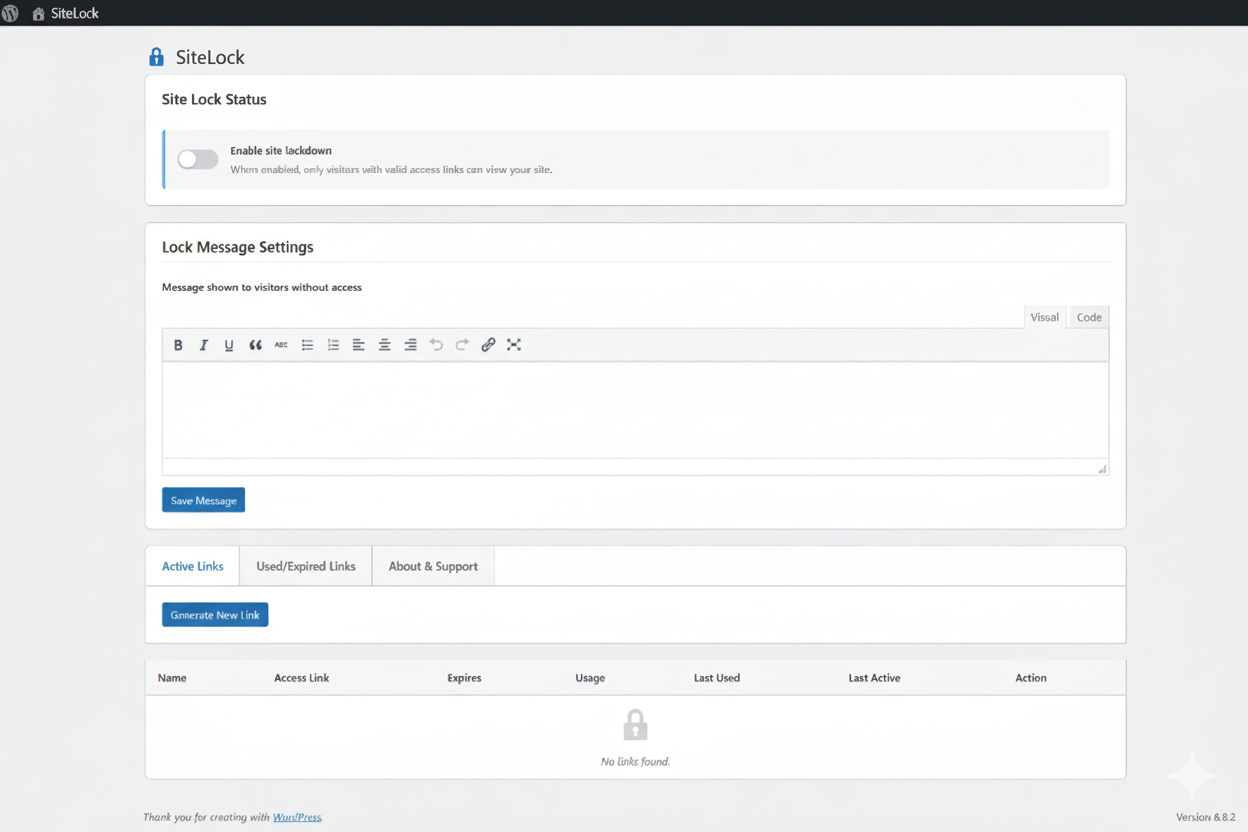This screenshot has width=1248, height=832.
Task: Click Generate New Link button
Action: (215, 615)
